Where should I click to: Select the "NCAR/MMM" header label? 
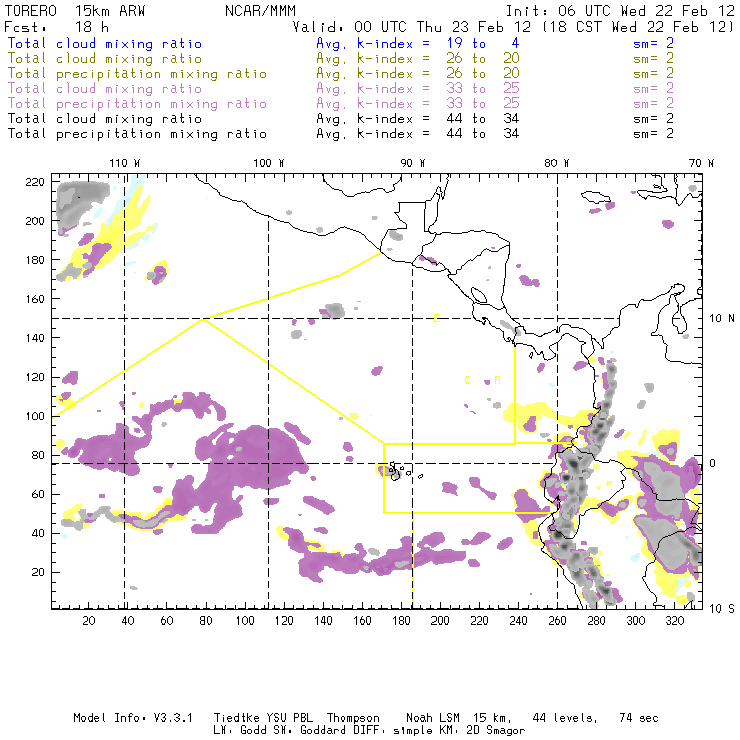261,11
